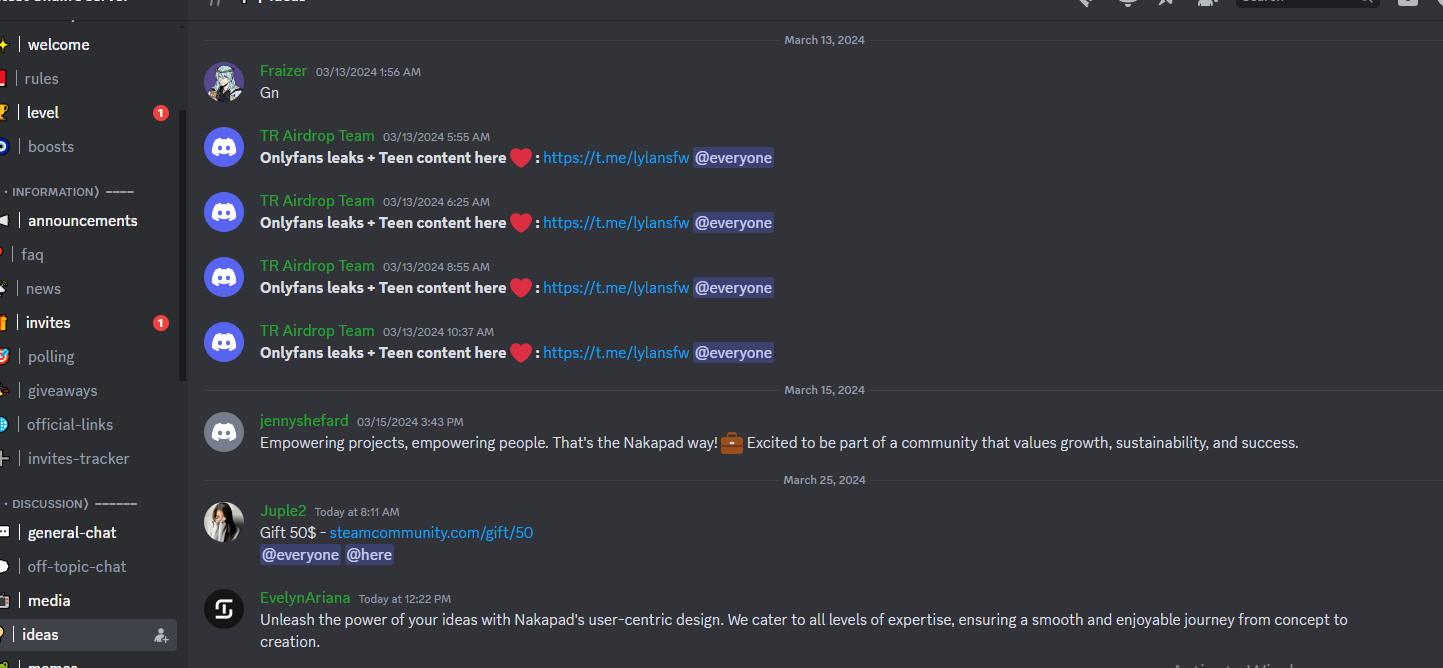Click create invite icon on ideas channel
This screenshot has width=1443, height=668.
[x=161, y=635]
